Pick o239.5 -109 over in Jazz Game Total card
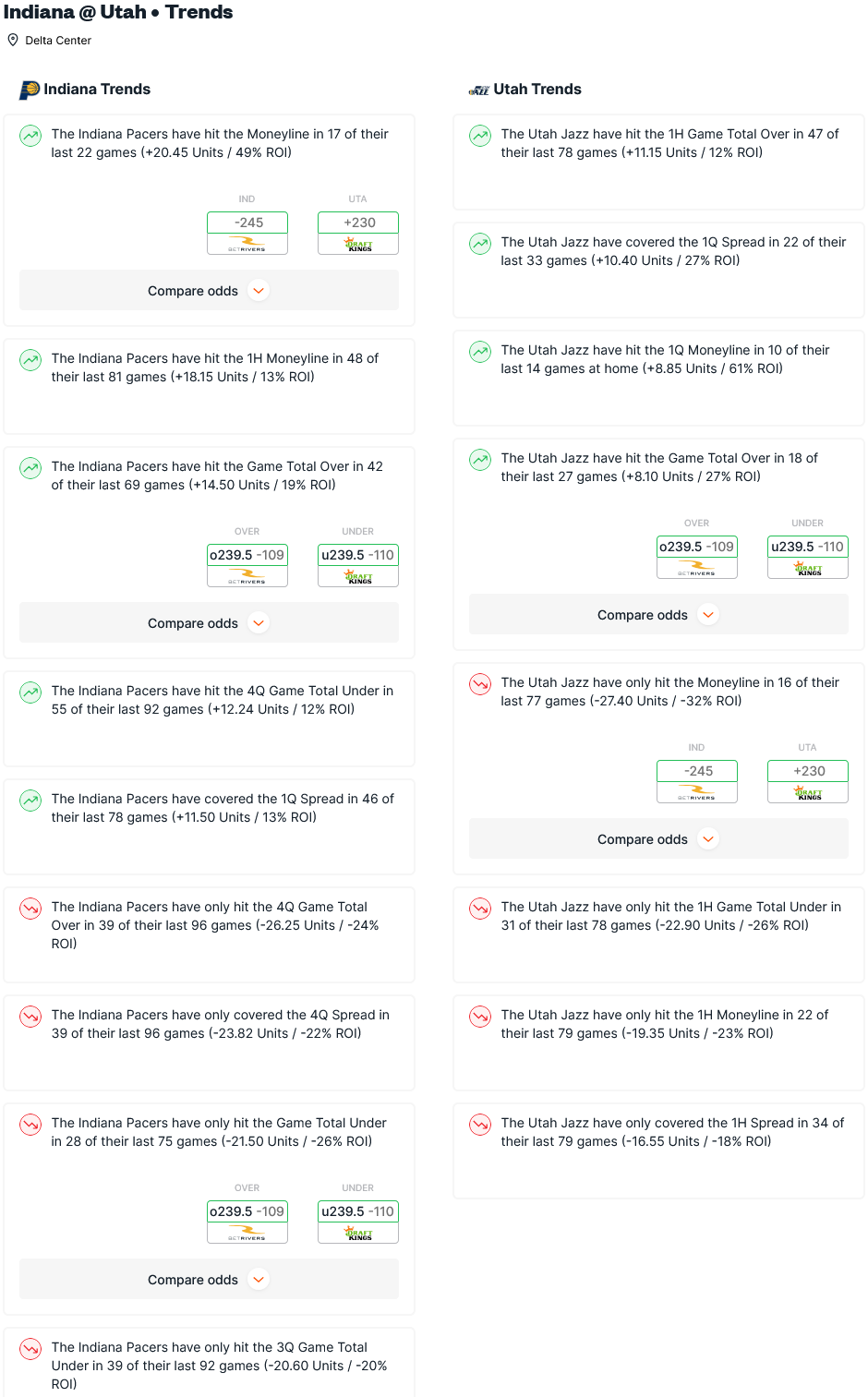 697,557
